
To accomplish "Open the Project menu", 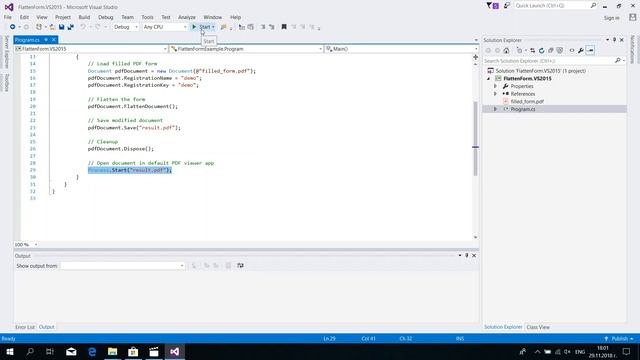I will click(x=63, y=17).
